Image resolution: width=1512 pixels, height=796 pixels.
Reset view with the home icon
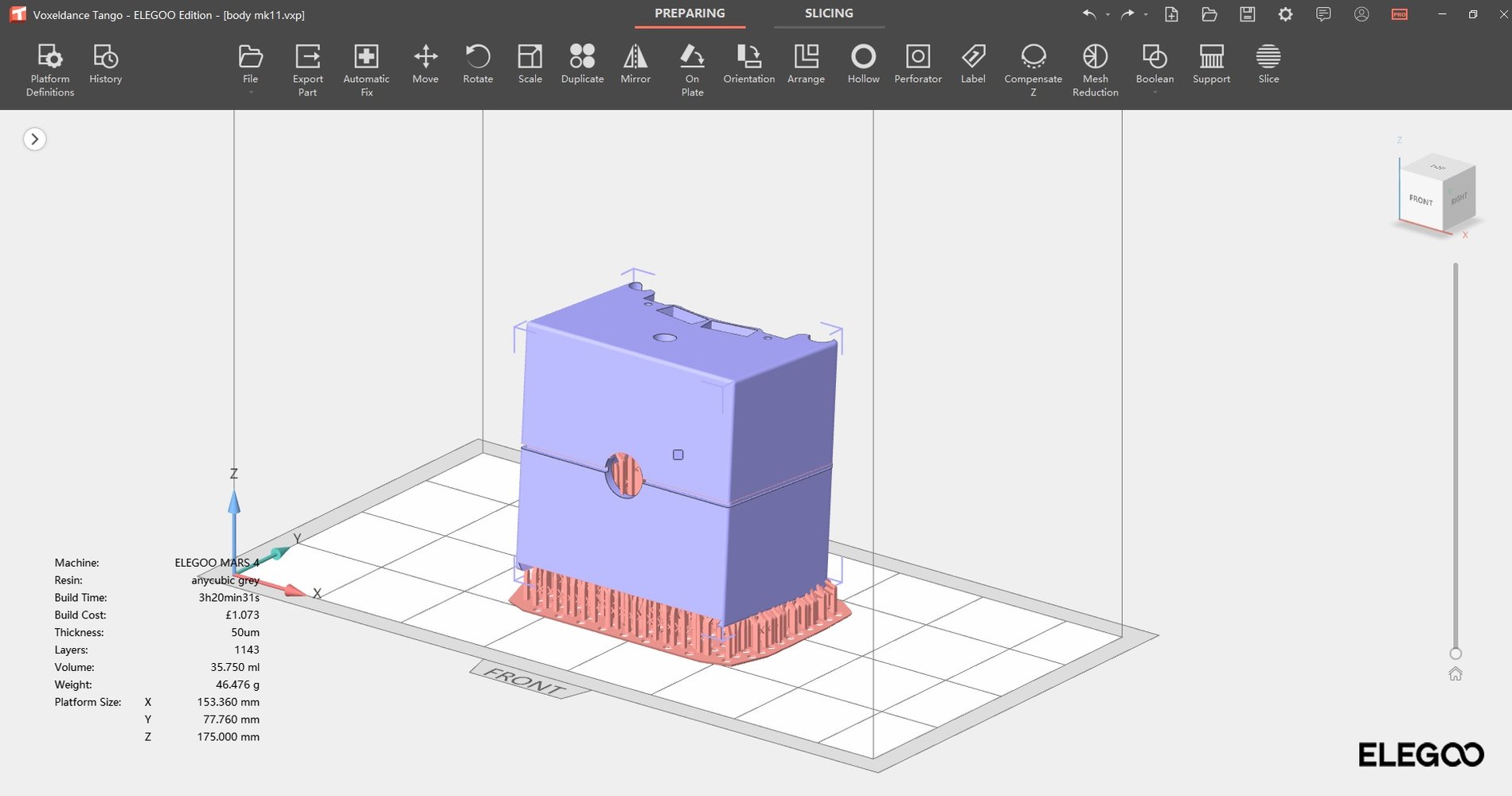1455,674
